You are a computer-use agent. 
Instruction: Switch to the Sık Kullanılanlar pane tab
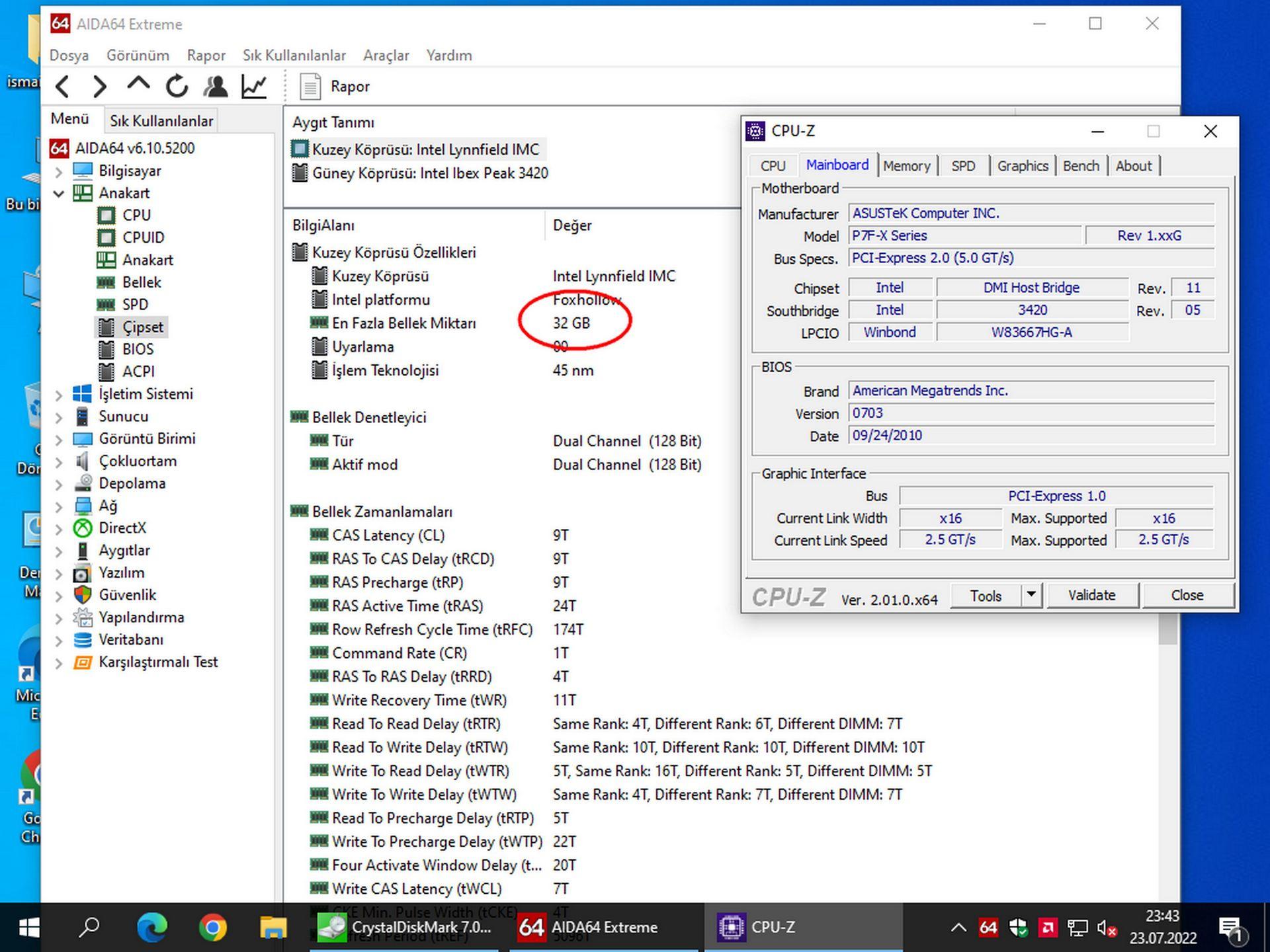click(x=161, y=121)
